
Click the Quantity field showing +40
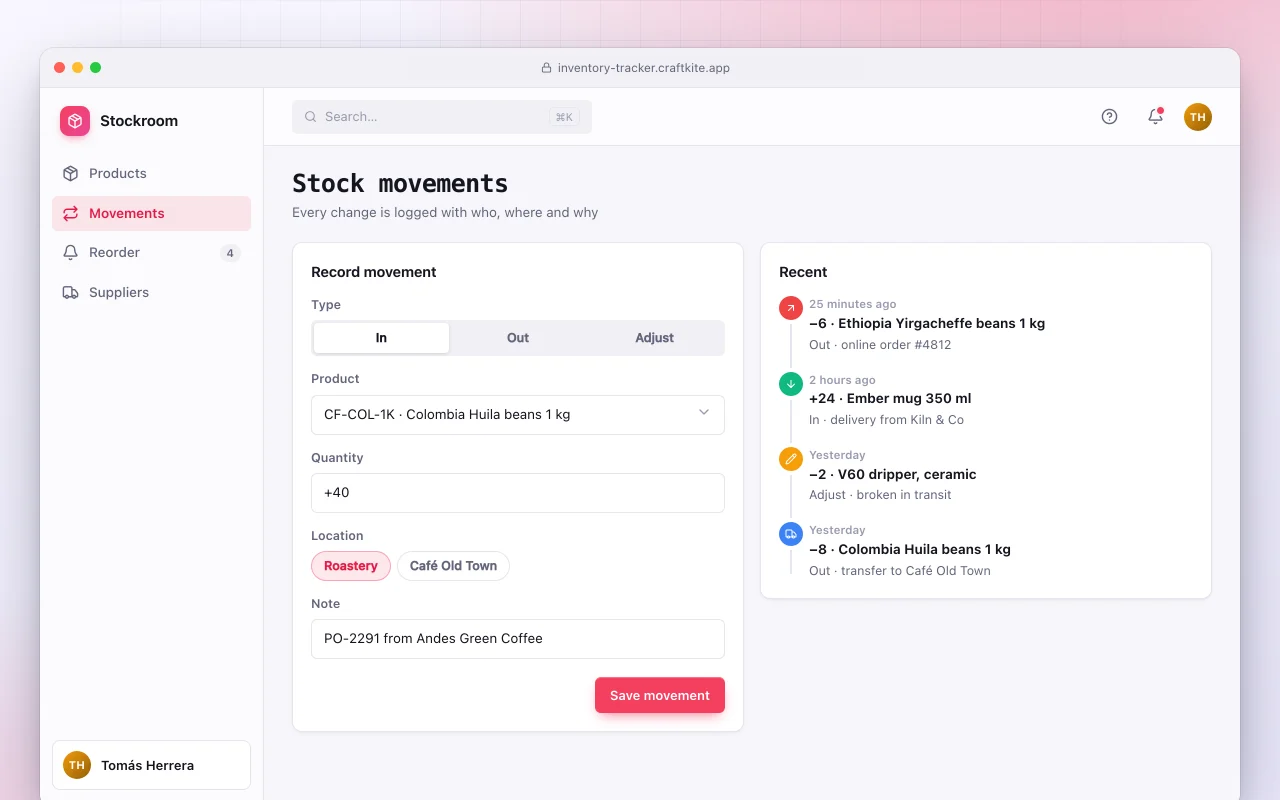click(x=518, y=493)
